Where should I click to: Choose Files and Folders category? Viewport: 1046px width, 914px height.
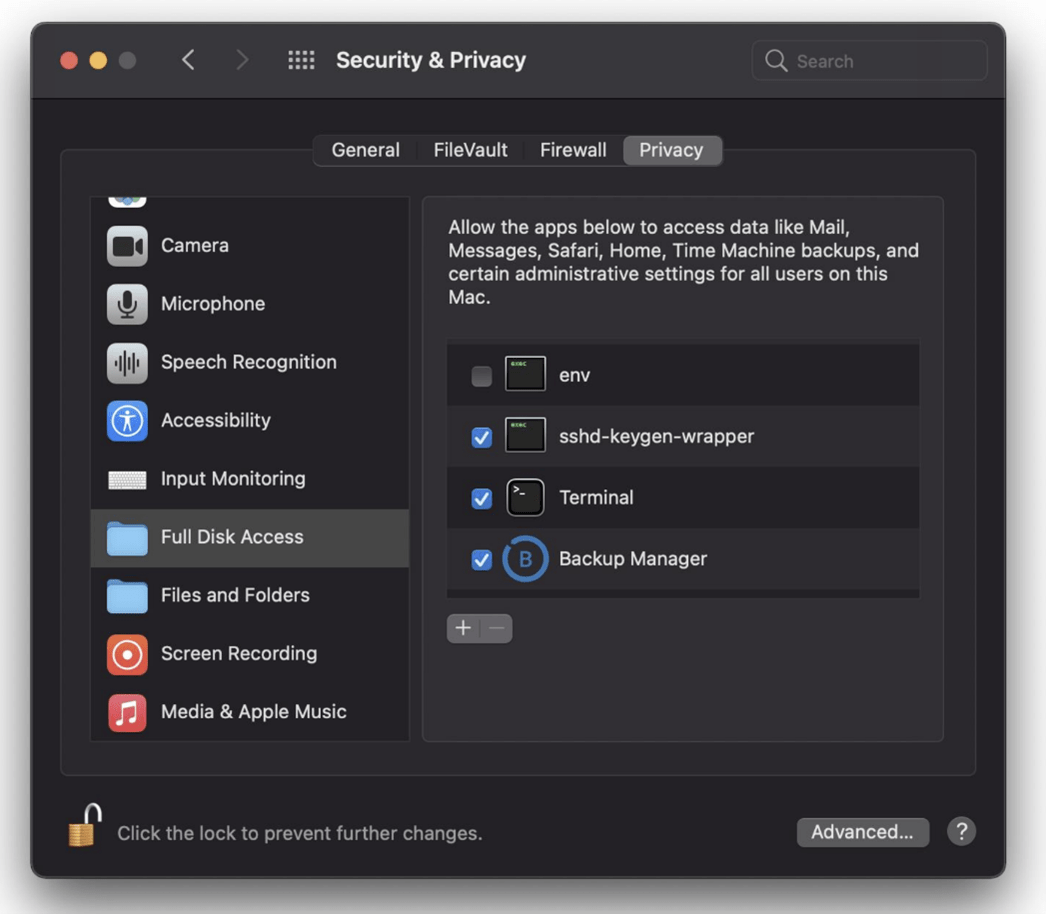(250, 595)
